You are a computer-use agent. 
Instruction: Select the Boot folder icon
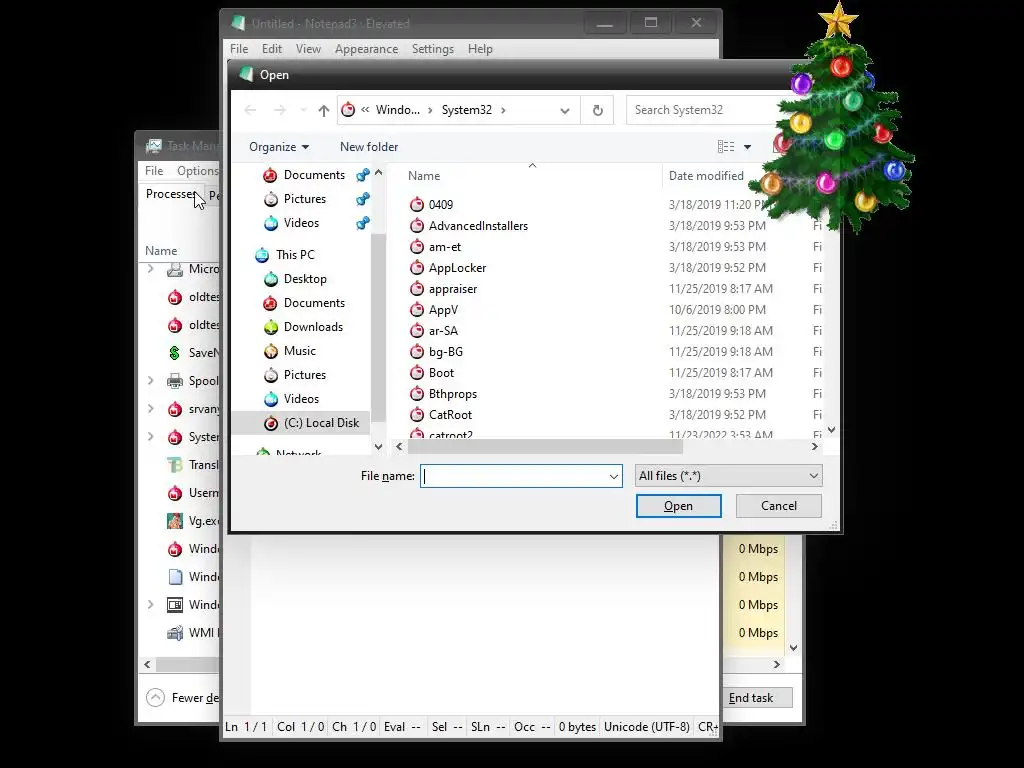[x=417, y=372]
